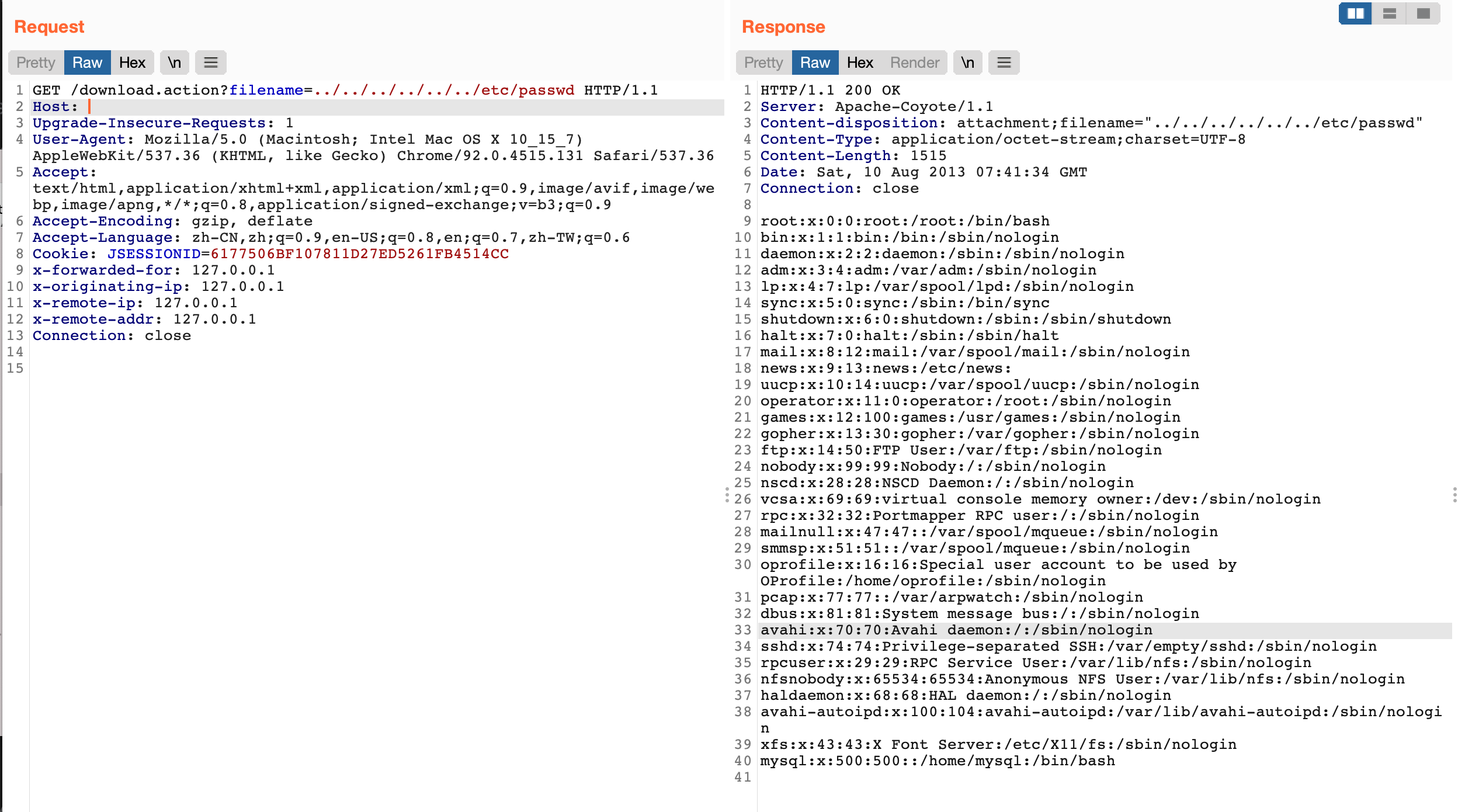Click the Host header line in request
The height and width of the screenshot is (812, 1458).
55,107
